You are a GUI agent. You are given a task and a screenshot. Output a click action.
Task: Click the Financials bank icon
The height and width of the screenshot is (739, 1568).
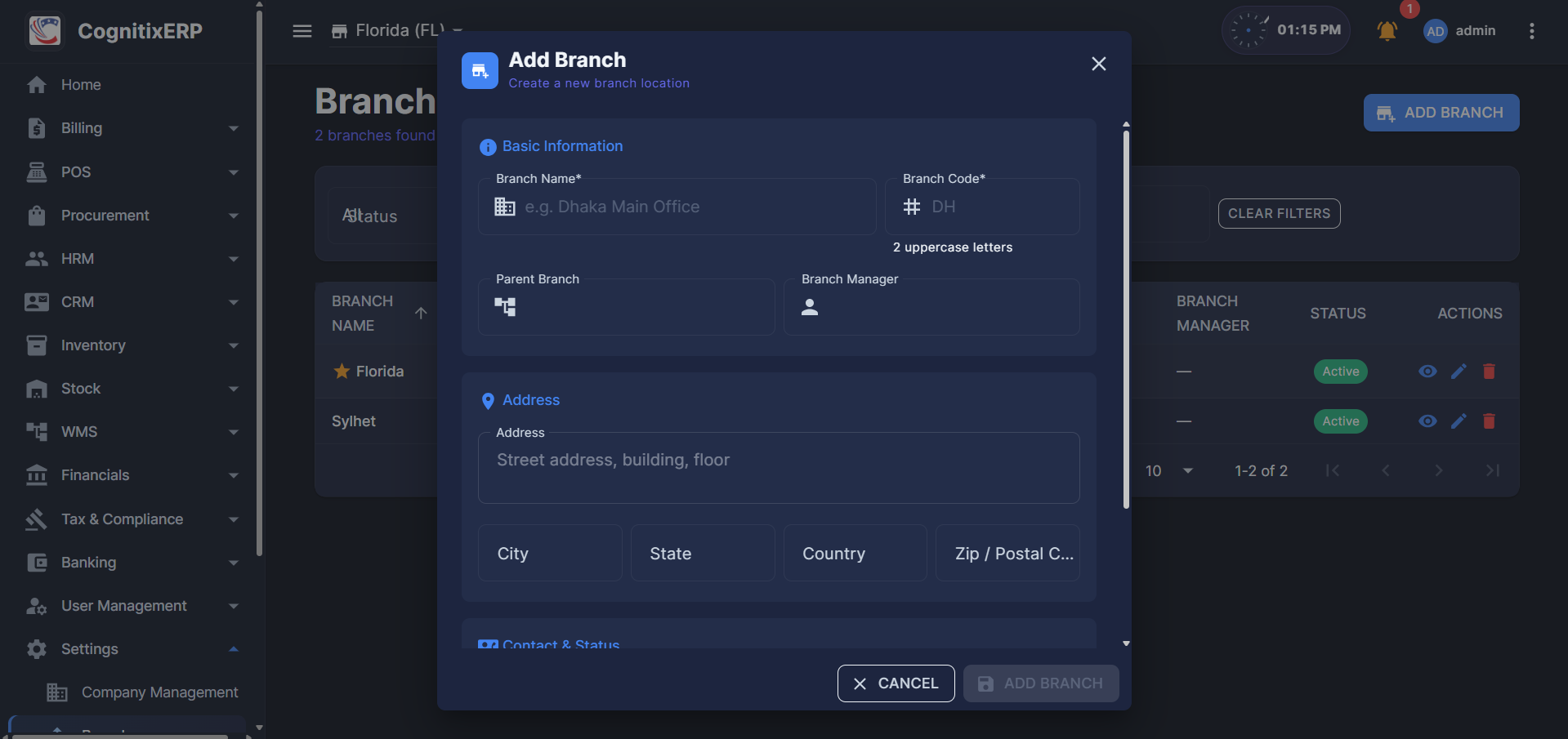point(37,475)
